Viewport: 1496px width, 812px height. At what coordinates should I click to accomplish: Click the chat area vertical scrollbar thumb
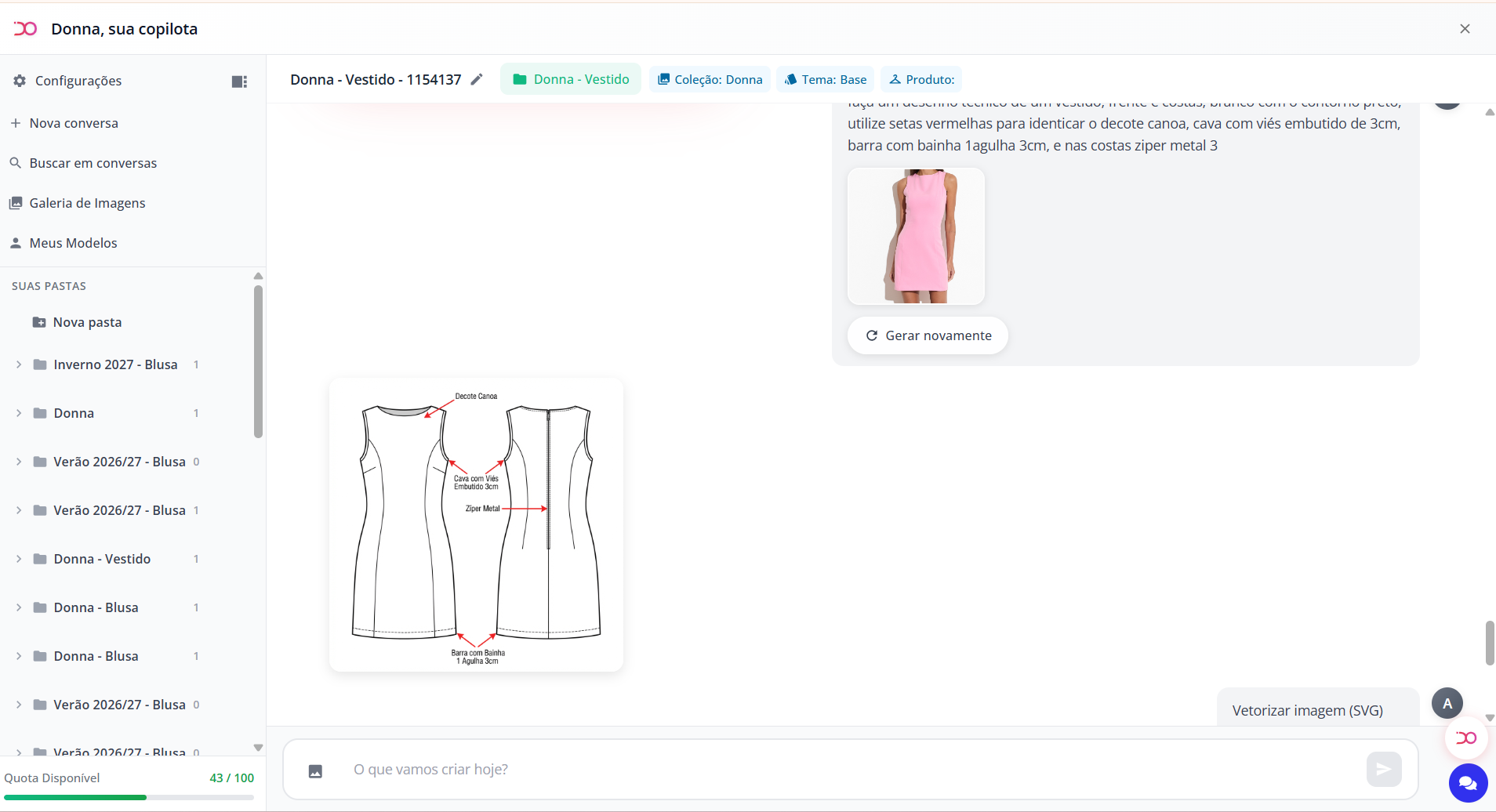1490,643
